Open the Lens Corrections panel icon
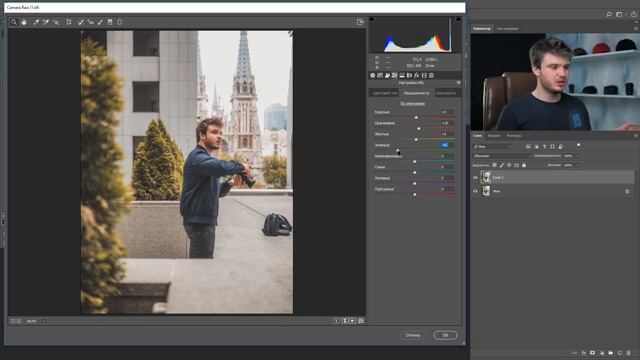The image size is (640, 360). coord(409,76)
